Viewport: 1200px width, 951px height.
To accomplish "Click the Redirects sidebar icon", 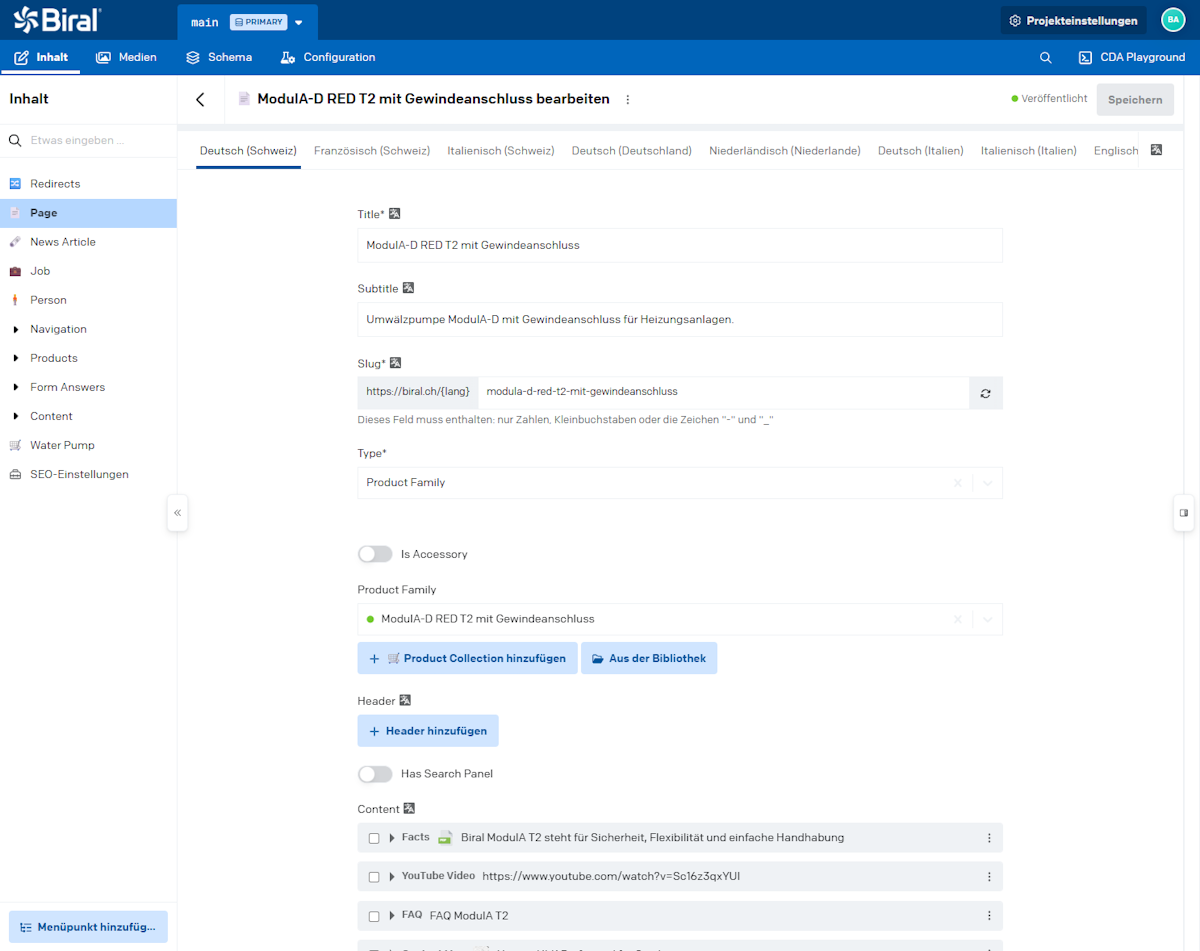I will coord(15,184).
